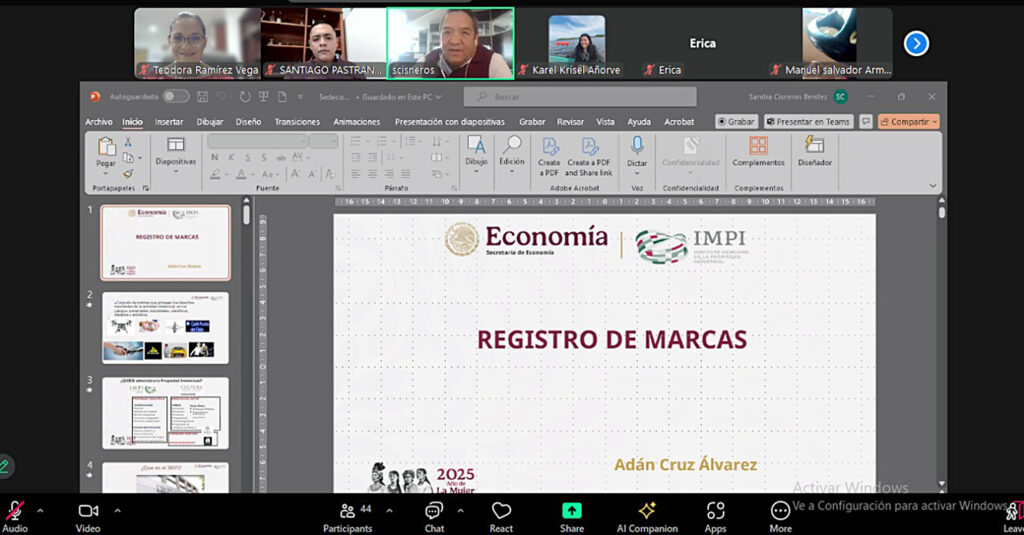Select slide 2 thumbnail

(165, 328)
